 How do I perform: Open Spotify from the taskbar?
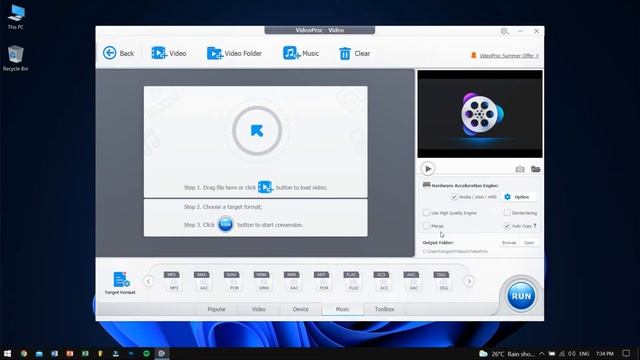pos(147,353)
